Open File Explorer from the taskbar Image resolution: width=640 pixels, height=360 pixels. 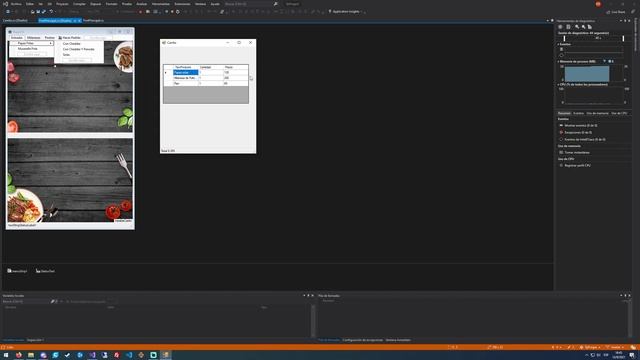[31, 355]
